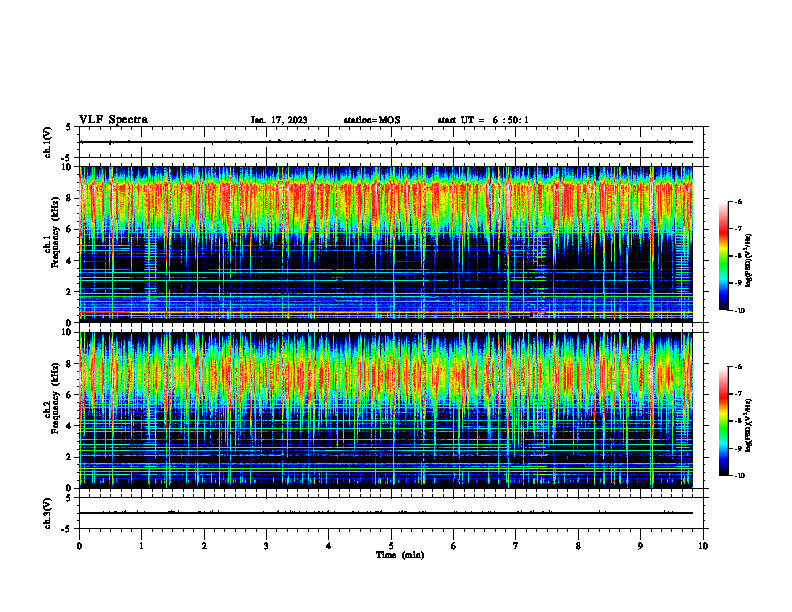Click the time axis tick label "2"
Viewport: 792px width, 612px height.
point(204,546)
